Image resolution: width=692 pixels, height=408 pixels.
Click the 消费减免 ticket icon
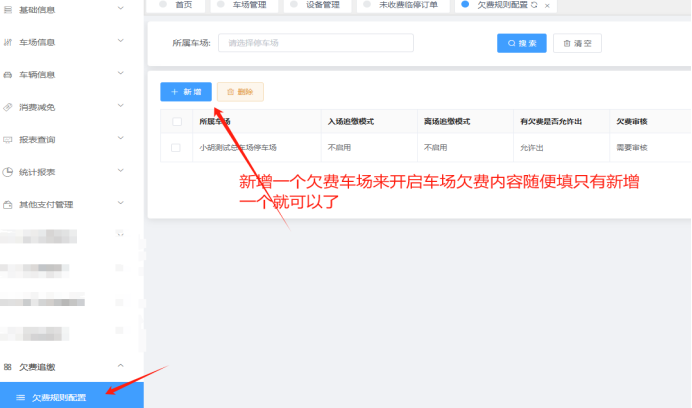point(8,107)
